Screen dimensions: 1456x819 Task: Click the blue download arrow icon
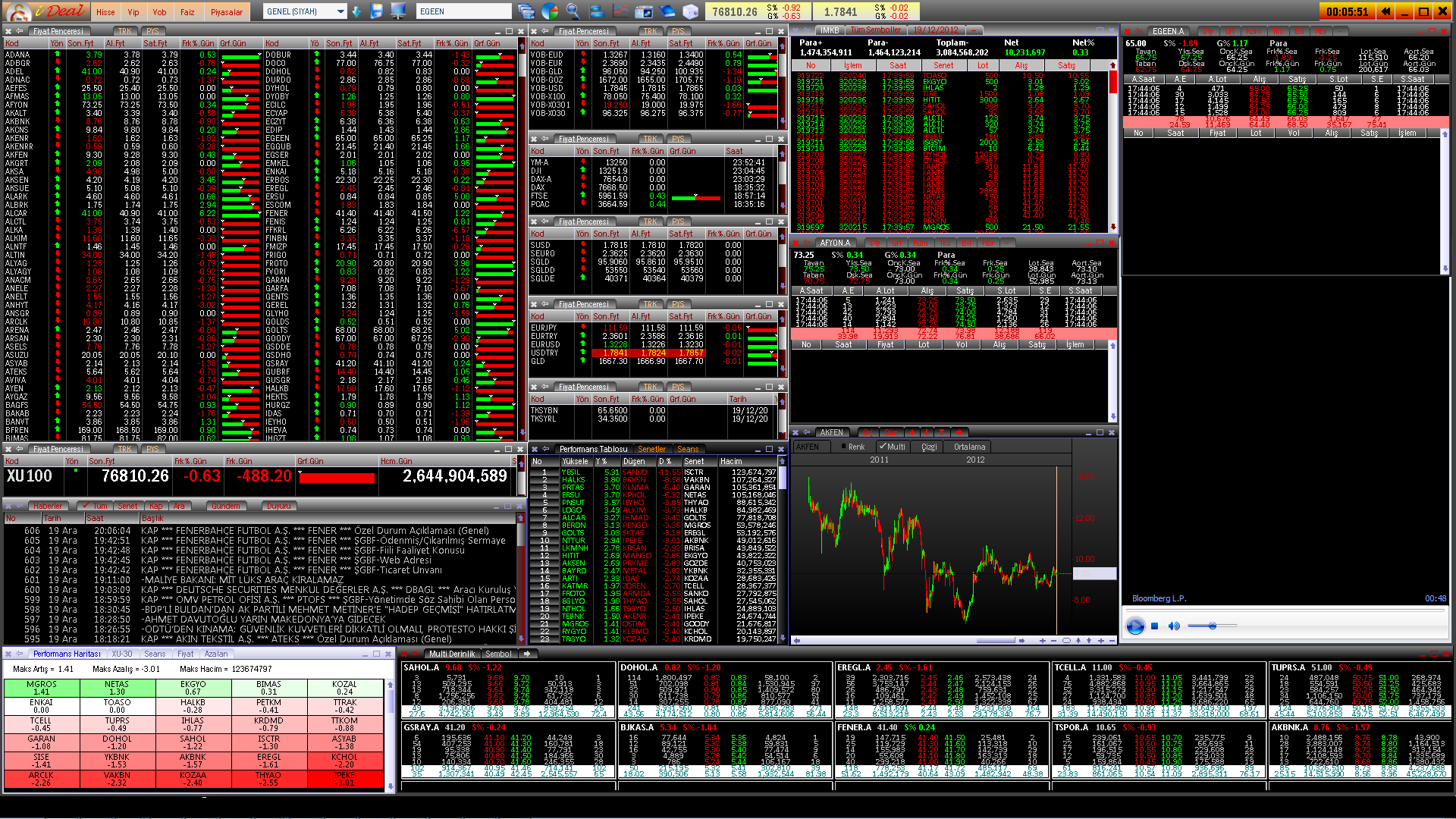click(x=358, y=11)
